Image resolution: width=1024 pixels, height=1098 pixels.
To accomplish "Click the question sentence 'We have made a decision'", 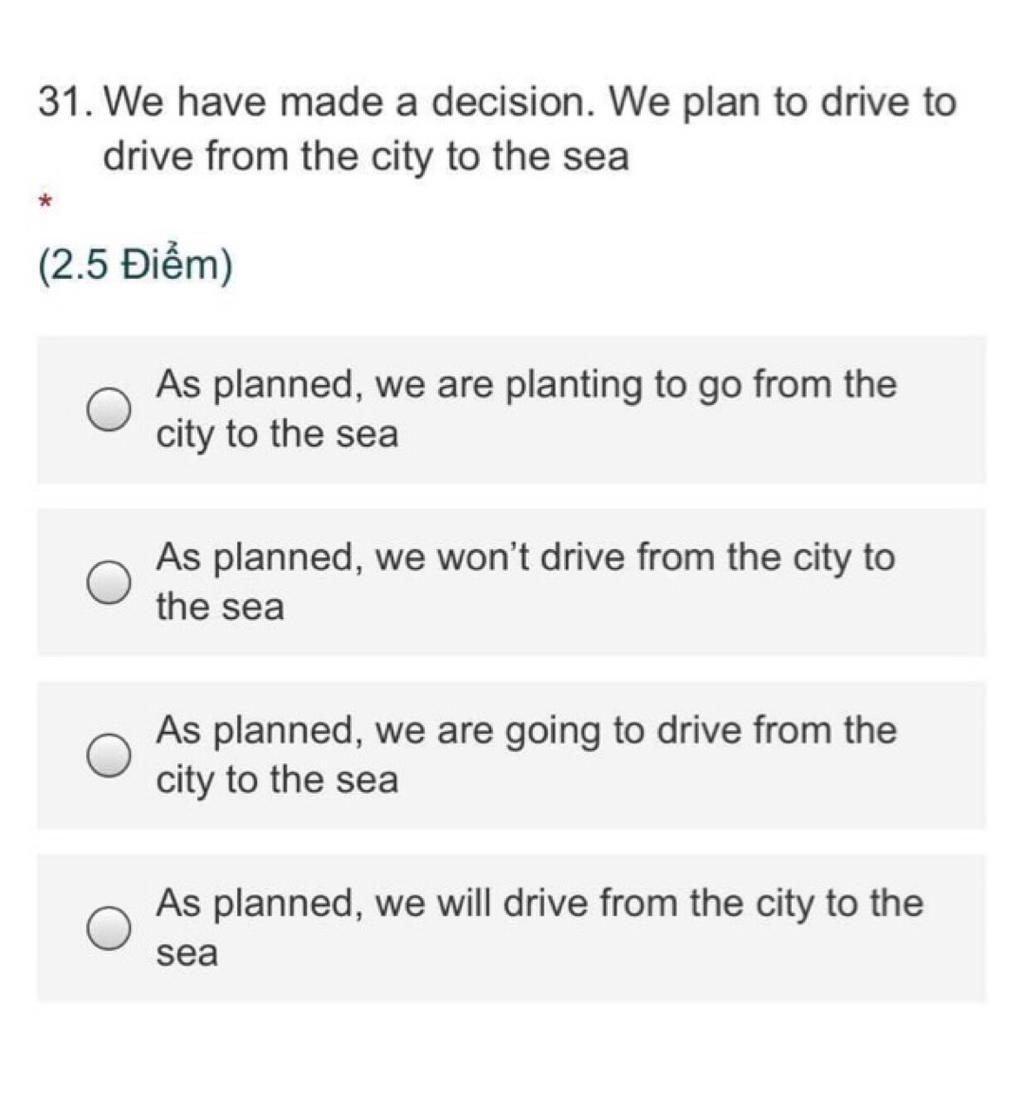I will point(349,102).
